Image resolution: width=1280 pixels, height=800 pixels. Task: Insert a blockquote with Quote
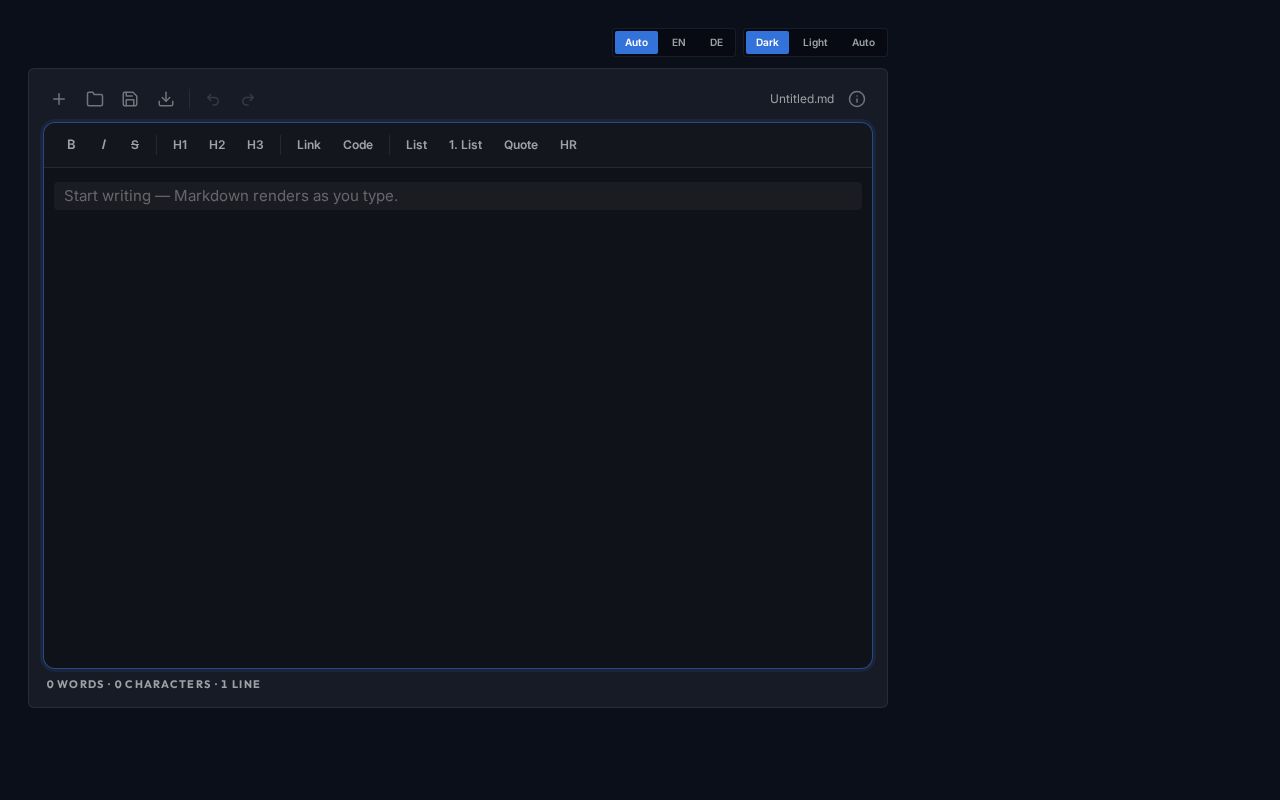pos(521,145)
